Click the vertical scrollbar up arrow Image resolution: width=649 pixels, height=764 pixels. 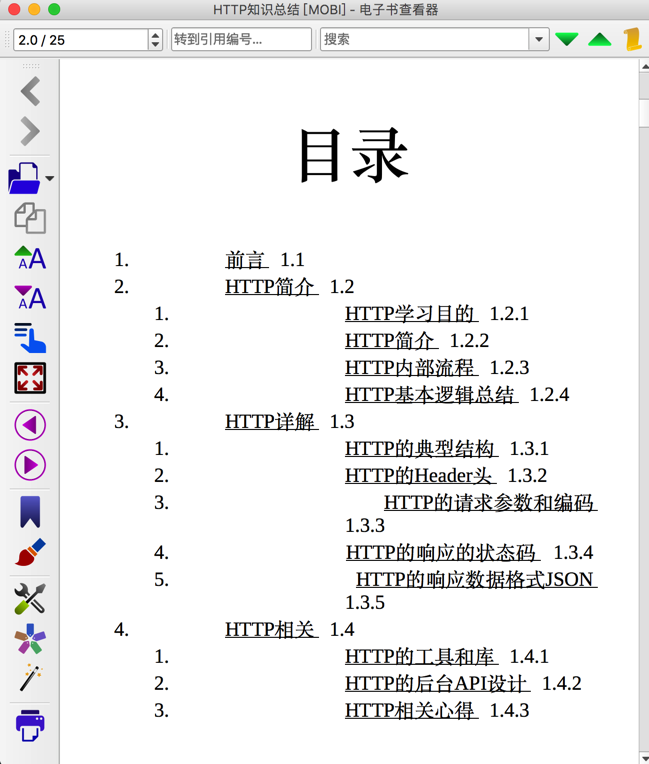(644, 66)
